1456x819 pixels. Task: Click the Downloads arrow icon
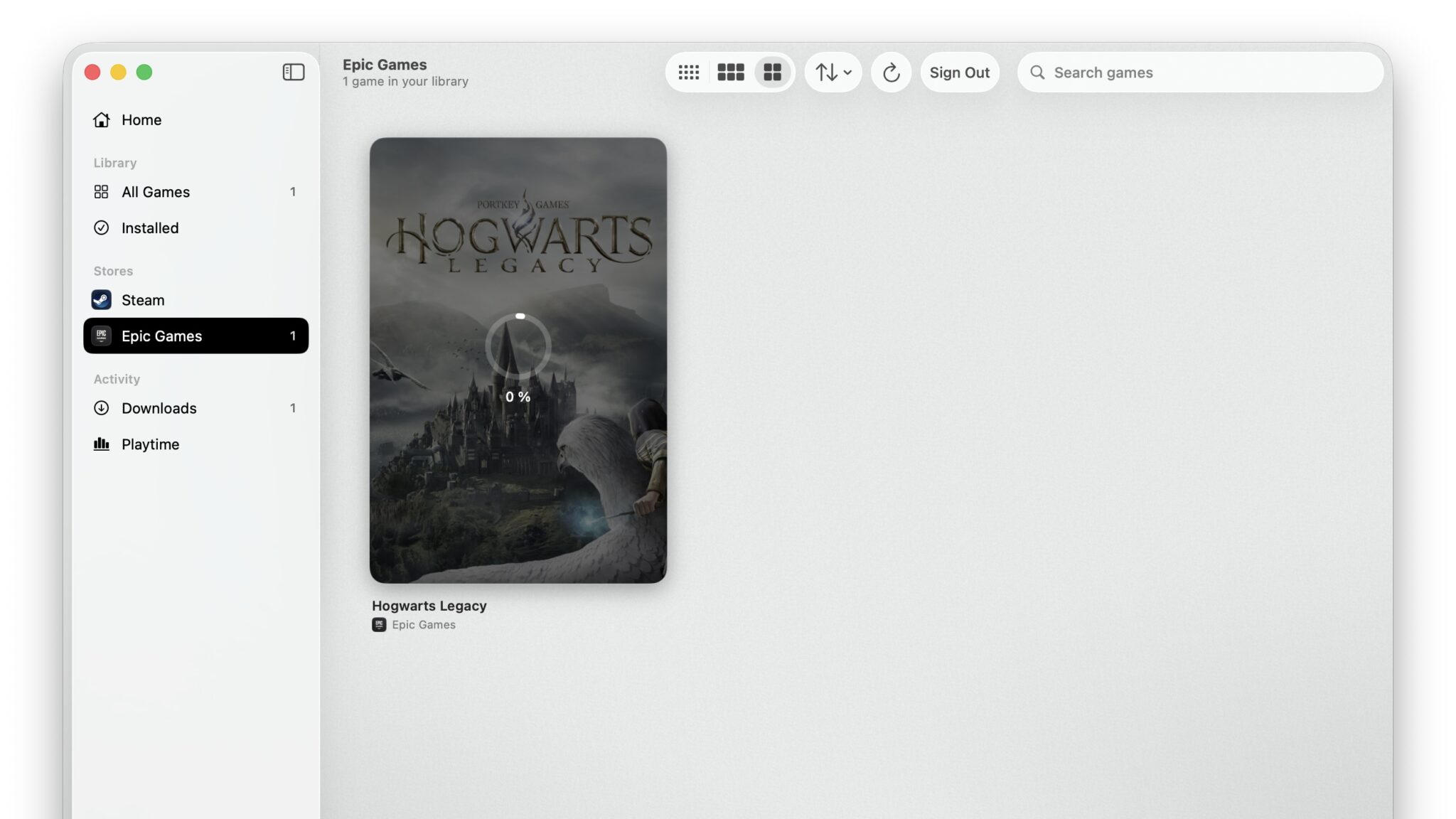(x=101, y=408)
